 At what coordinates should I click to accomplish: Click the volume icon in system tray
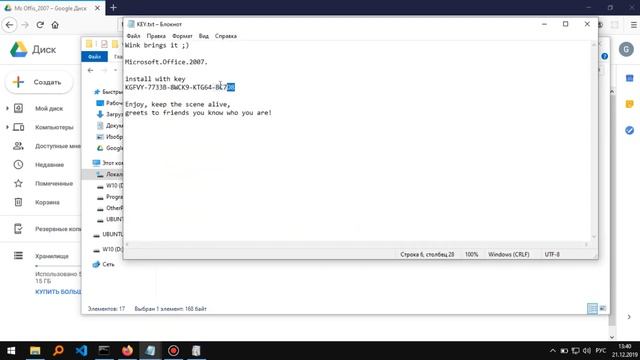click(x=587, y=351)
